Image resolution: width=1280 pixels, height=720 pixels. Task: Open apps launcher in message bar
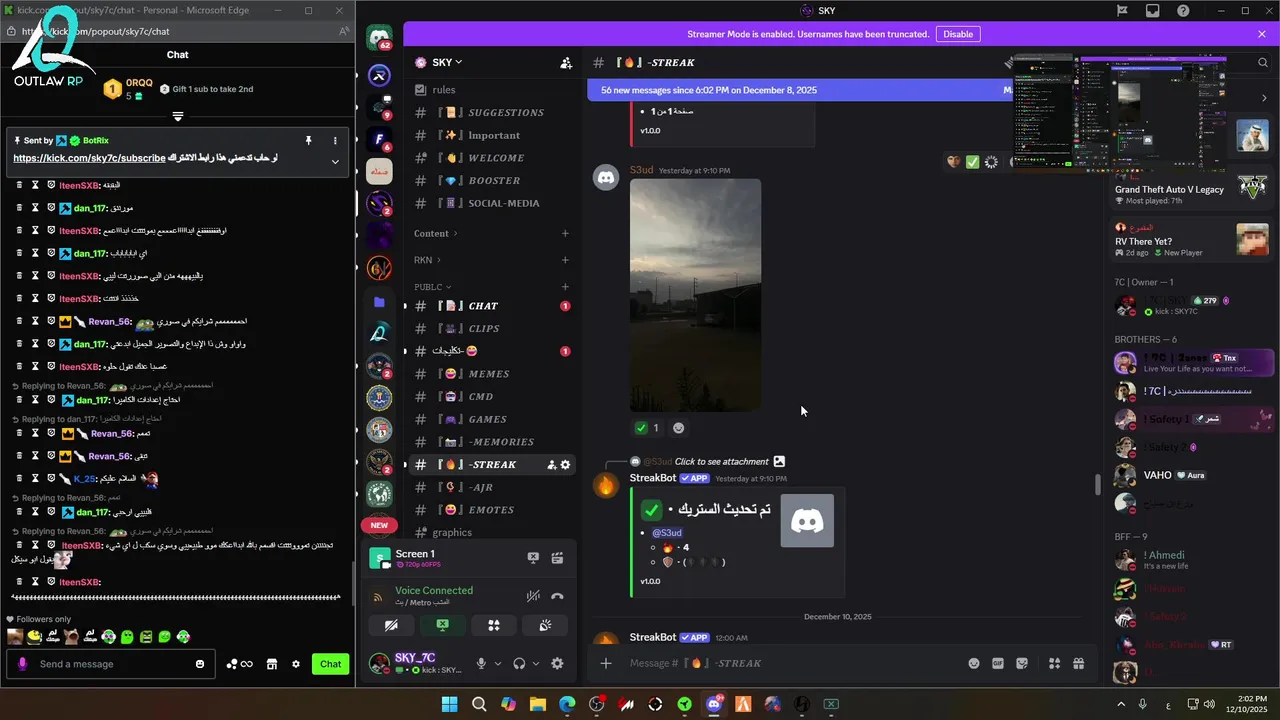point(1054,663)
